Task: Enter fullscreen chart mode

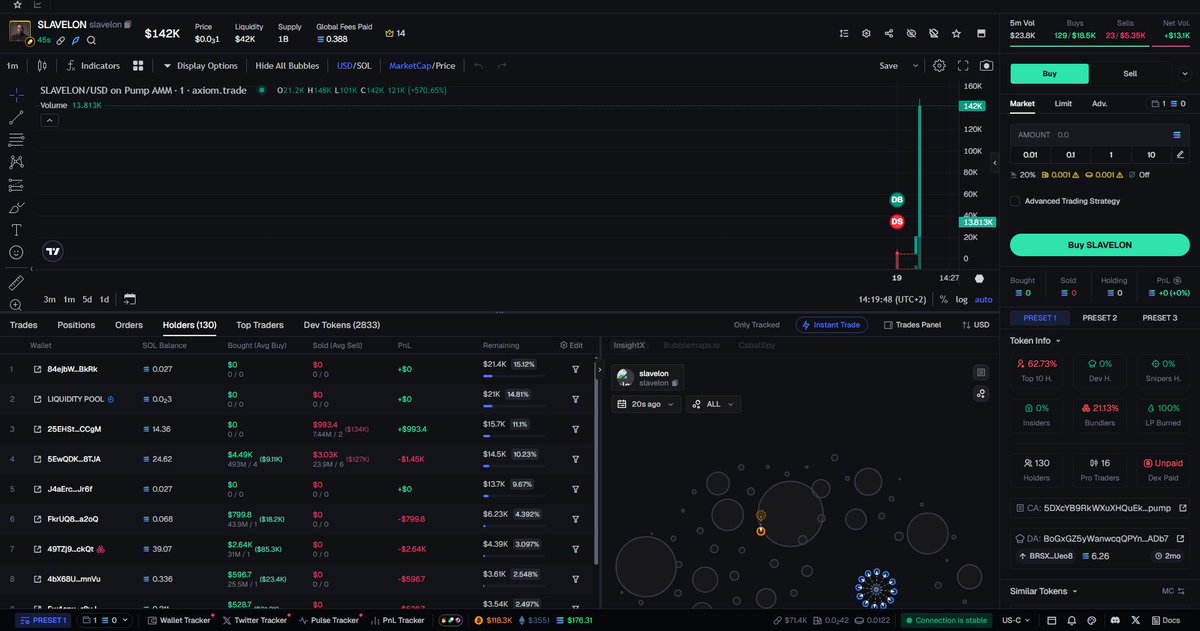Action: pyautogui.click(x=963, y=66)
